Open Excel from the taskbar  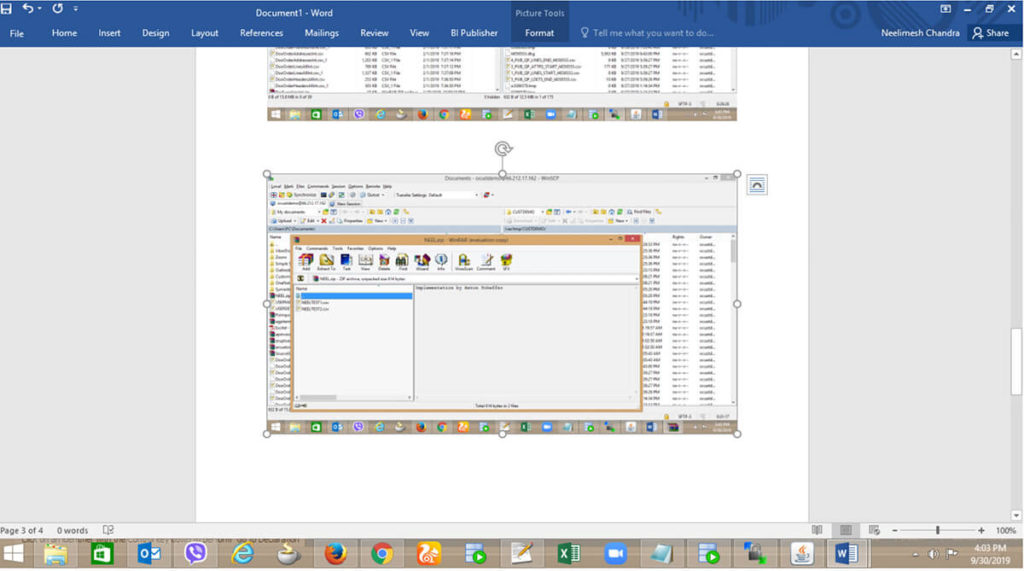(569, 555)
